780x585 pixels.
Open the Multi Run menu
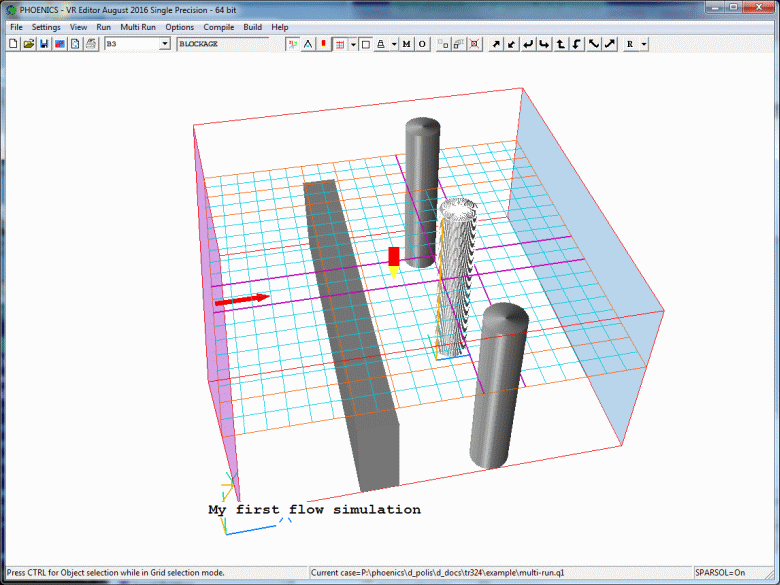click(x=137, y=27)
